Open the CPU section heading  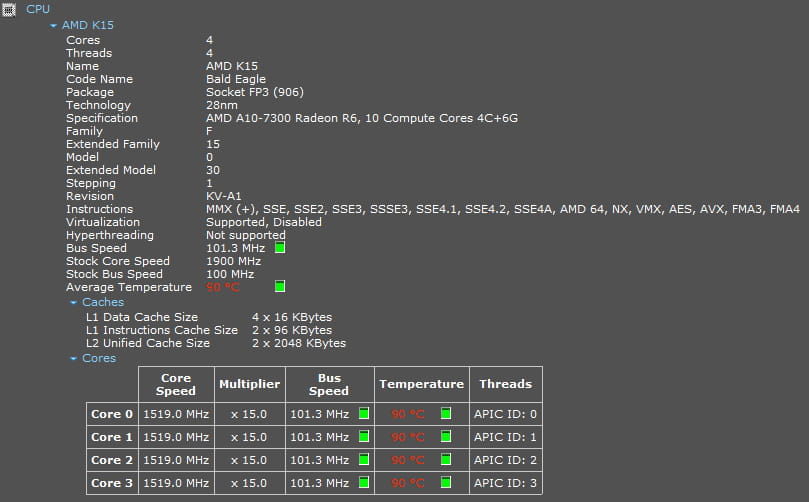pos(38,9)
